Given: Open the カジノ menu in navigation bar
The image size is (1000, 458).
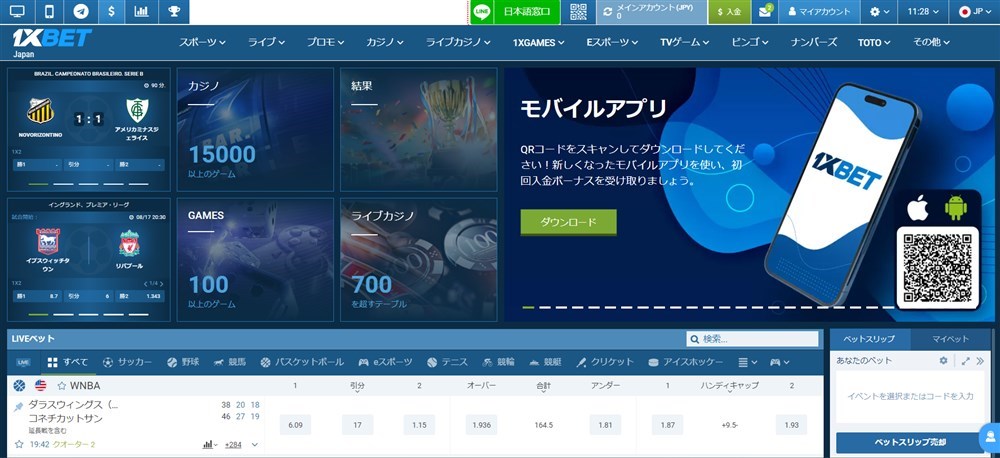Looking at the screenshot, I should coord(385,43).
